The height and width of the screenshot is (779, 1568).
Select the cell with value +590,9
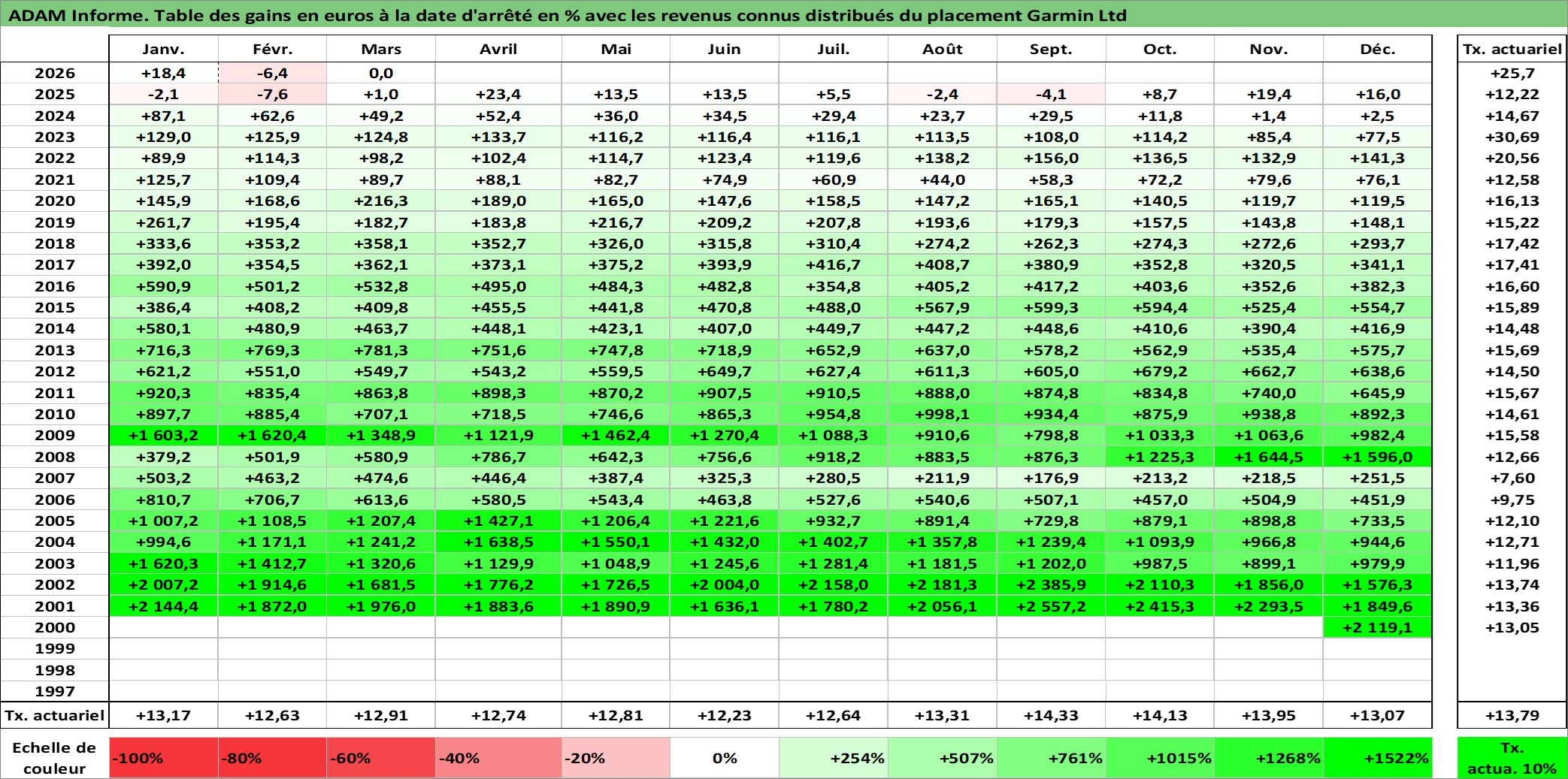coord(164,286)
